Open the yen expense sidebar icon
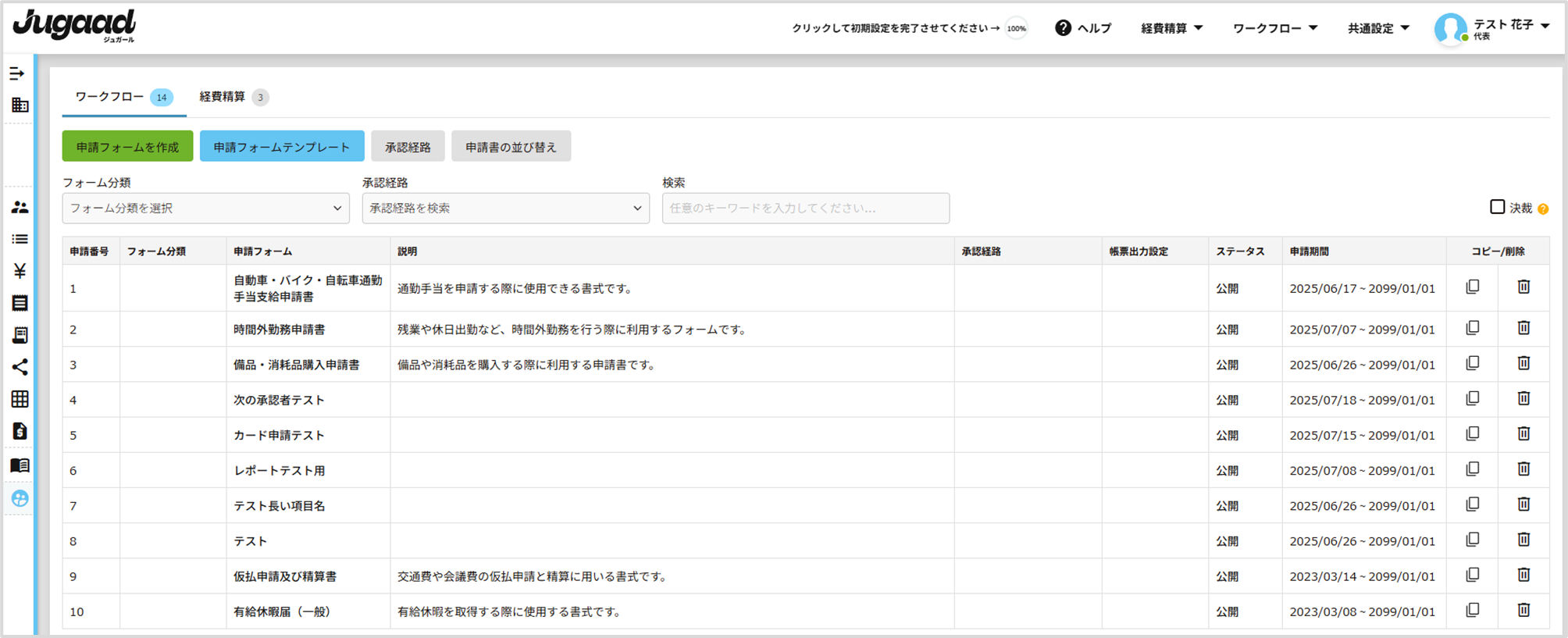This screenshot has width=1568, height=638. coord(20,271)
